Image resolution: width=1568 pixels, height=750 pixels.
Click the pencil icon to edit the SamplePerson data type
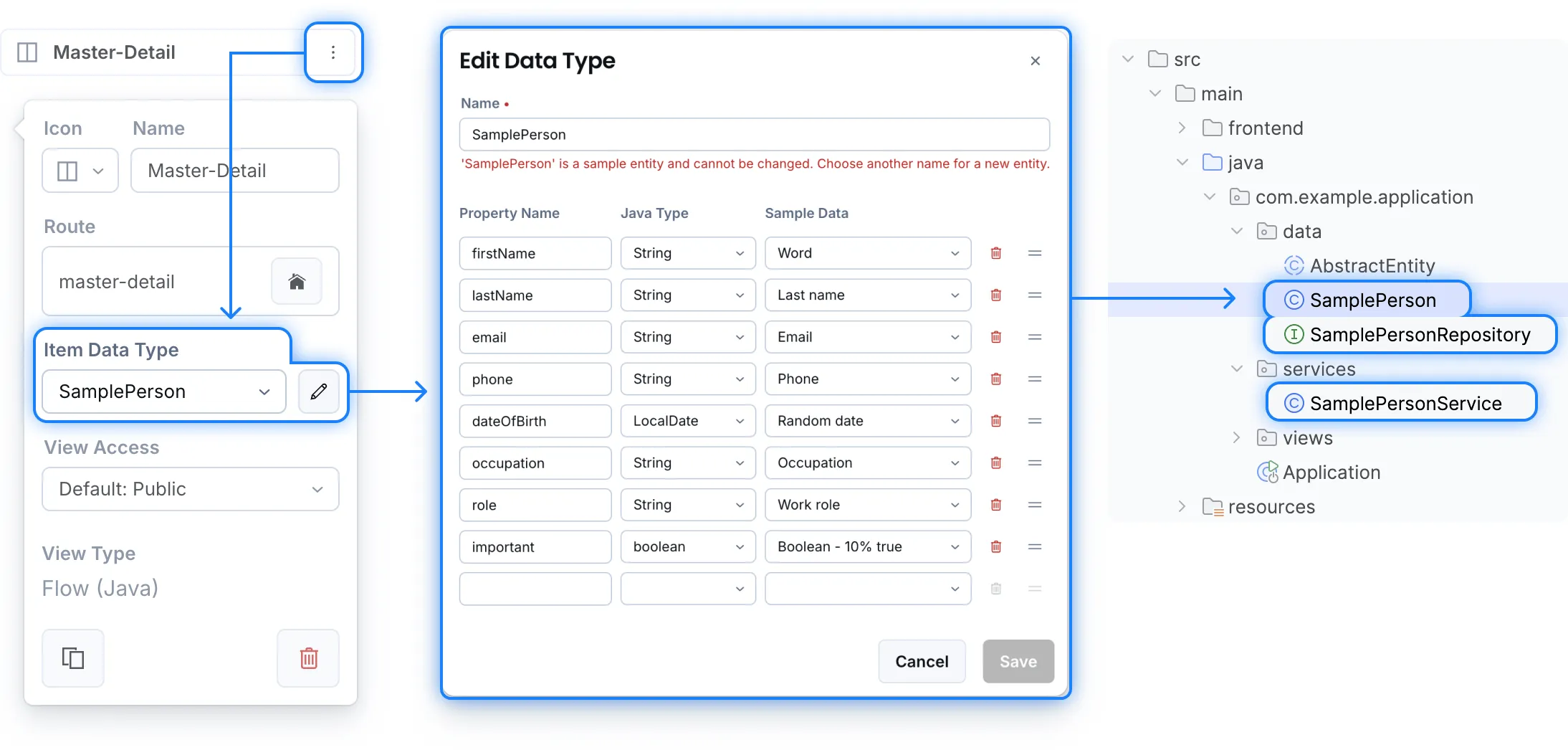pyautogui.click(x=319, y=391)
